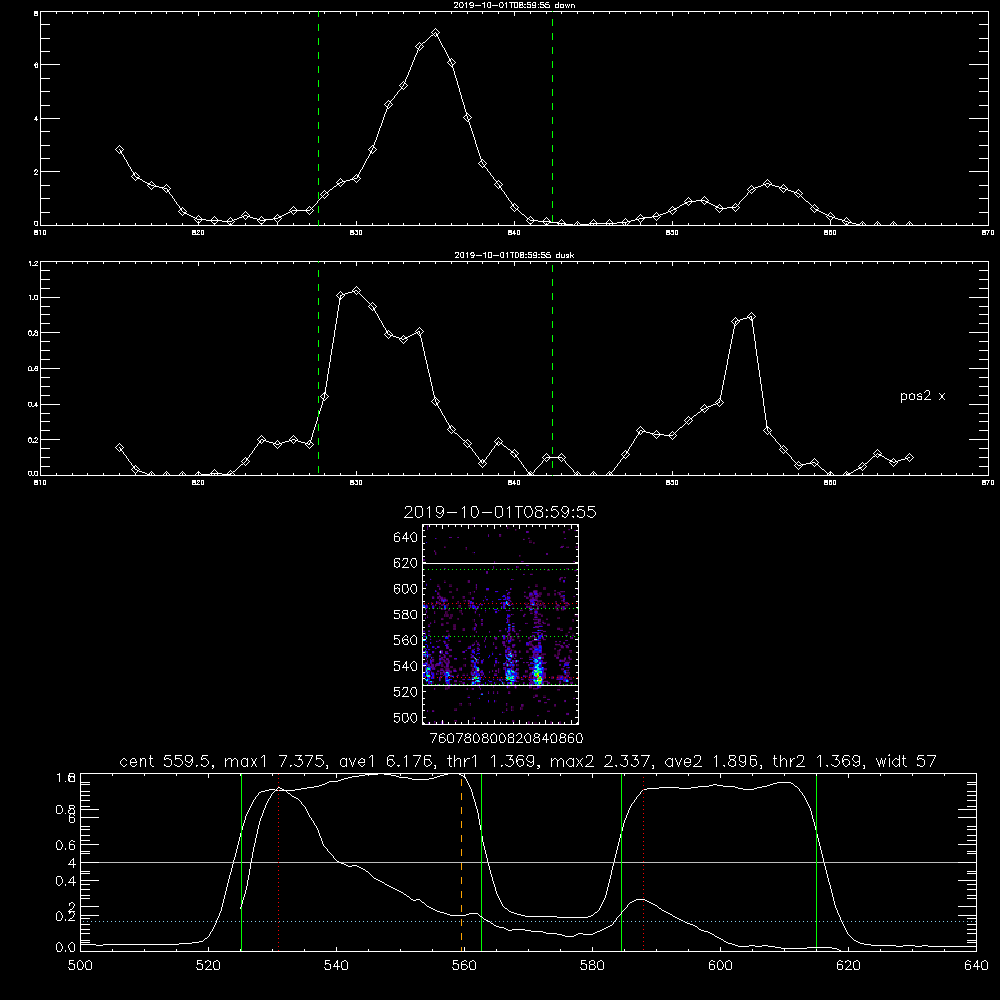Click the right green dashed line in dusk plot
1000x1000 pixels.
(552, 368)
